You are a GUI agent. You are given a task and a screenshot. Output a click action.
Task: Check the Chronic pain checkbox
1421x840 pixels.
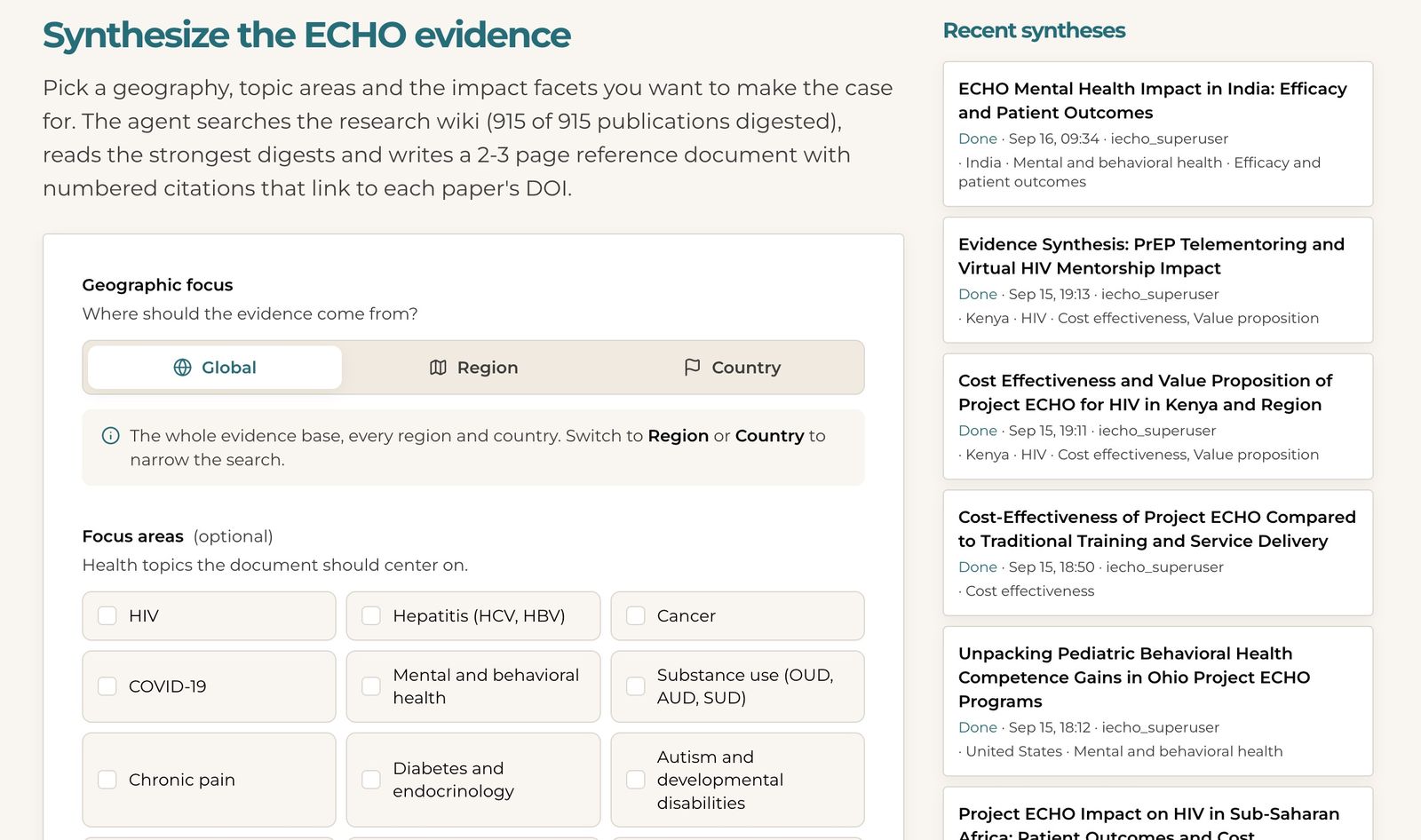pos(107,780)
